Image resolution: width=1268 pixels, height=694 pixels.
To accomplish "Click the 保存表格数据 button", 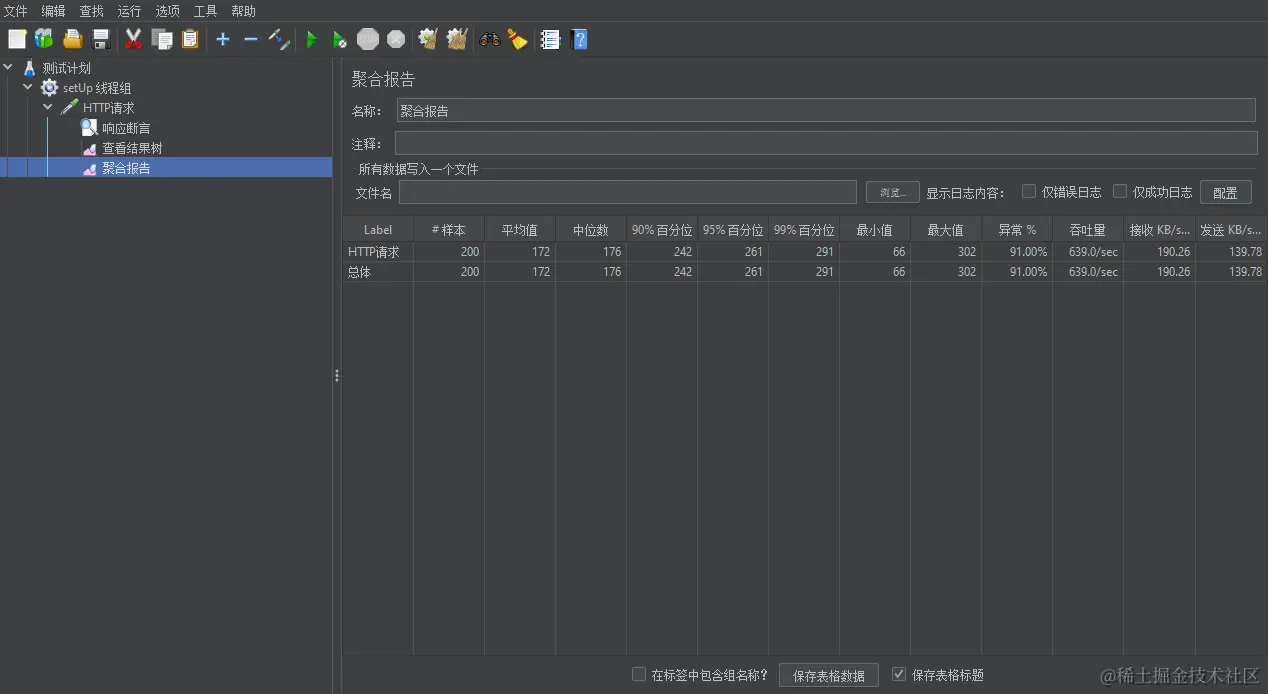I will (829, 676).
